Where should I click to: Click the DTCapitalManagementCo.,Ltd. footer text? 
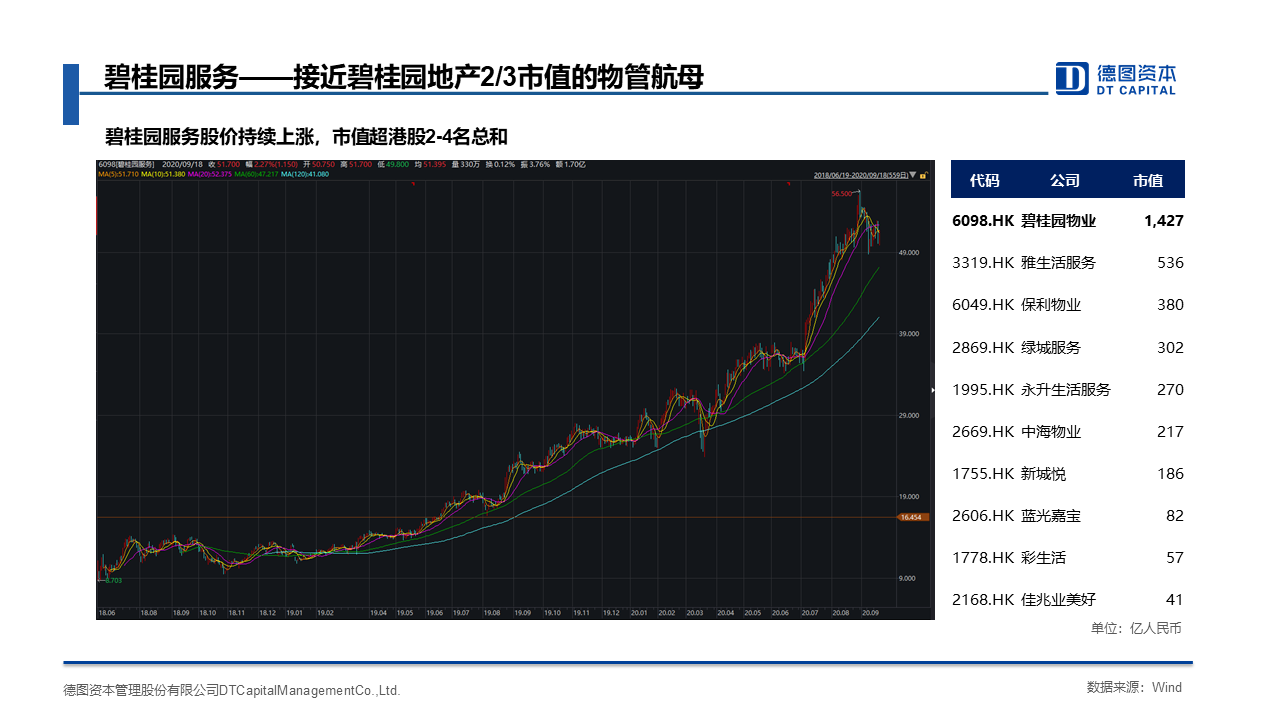pyautogui.click(x=310, y=690)
